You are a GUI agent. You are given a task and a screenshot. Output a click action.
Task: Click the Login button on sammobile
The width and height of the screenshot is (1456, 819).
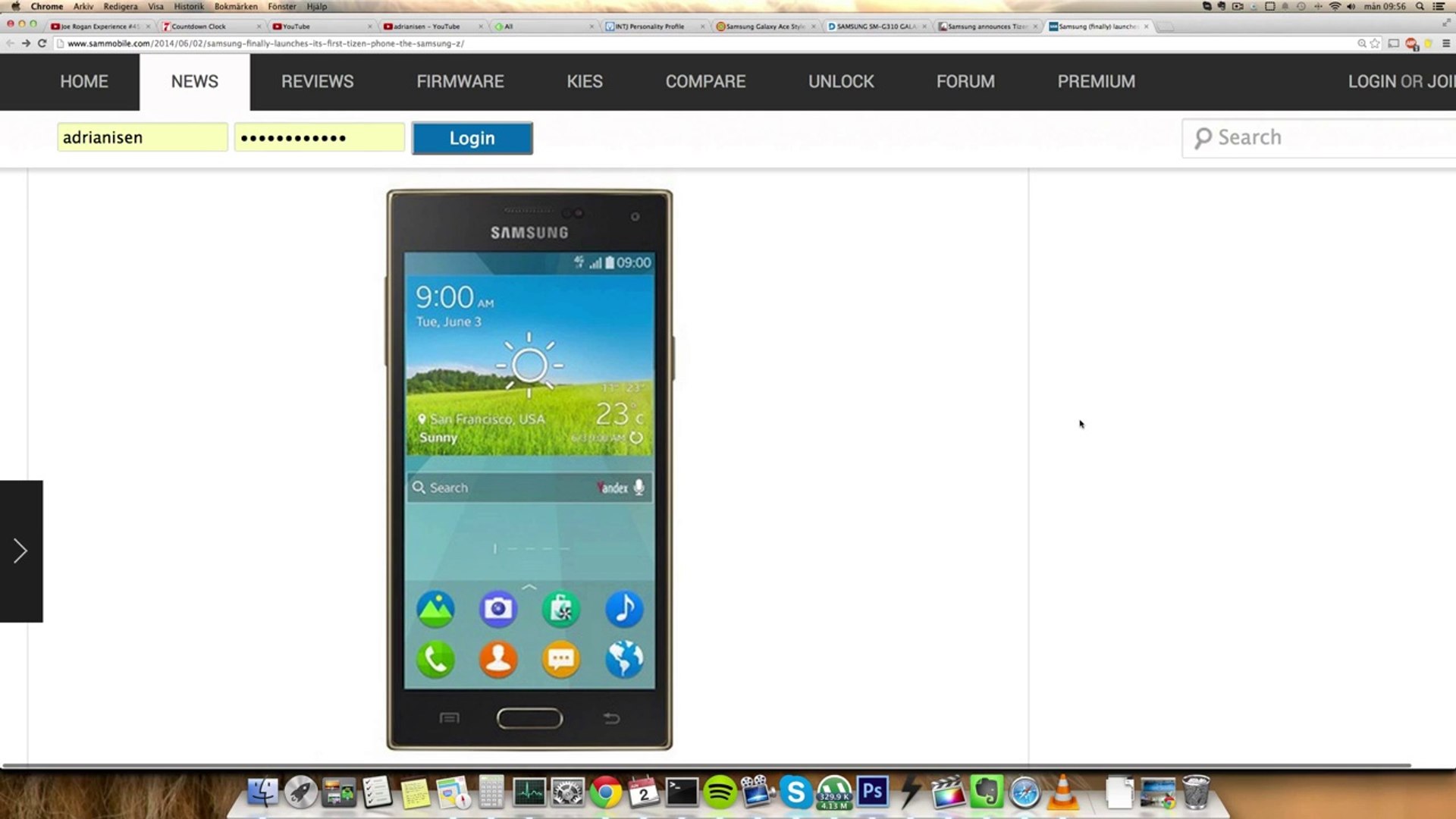[x=472, y=138]
